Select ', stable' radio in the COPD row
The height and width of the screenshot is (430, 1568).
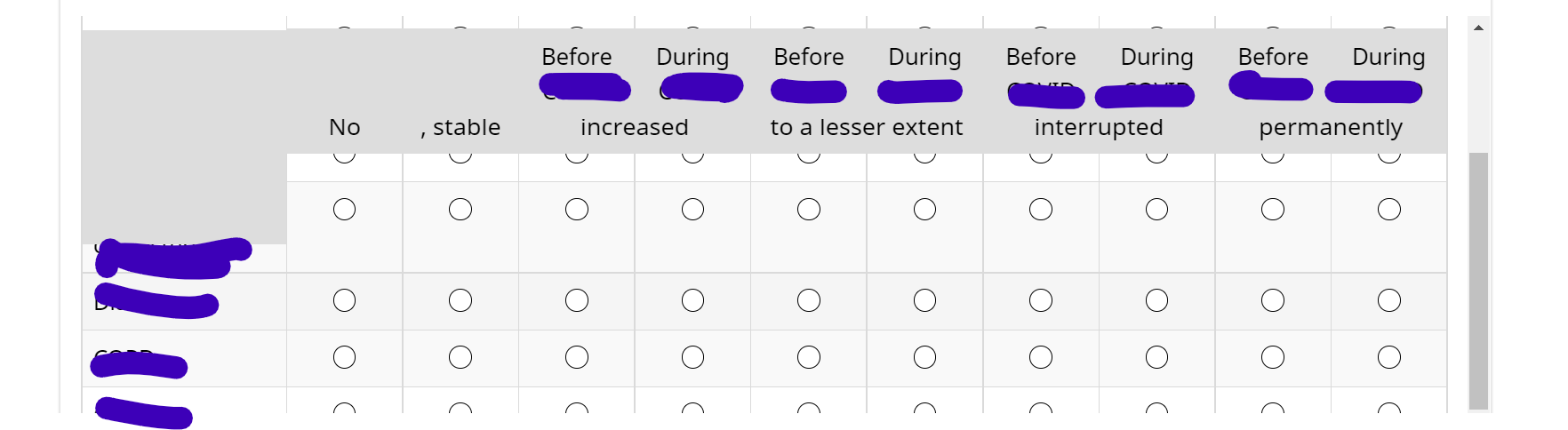pos(460,357)
